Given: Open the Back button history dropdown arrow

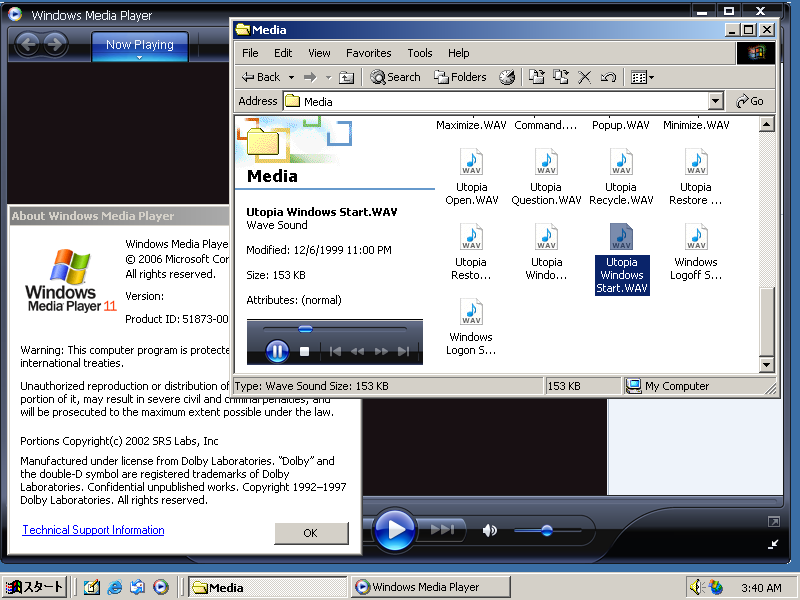Looking at the screenshot, I should coord(291,78).
